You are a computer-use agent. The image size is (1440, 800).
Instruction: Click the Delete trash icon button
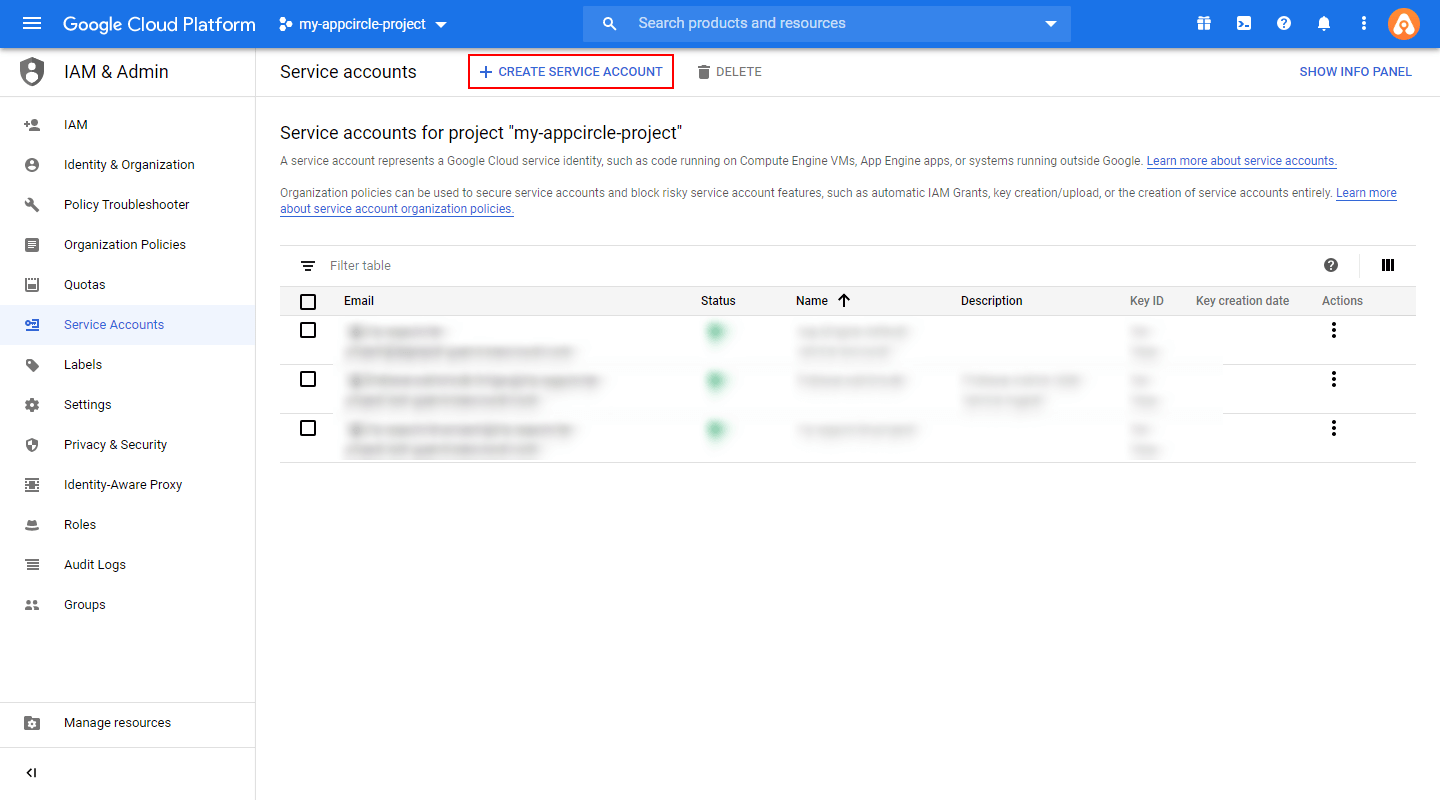(729, 72)
